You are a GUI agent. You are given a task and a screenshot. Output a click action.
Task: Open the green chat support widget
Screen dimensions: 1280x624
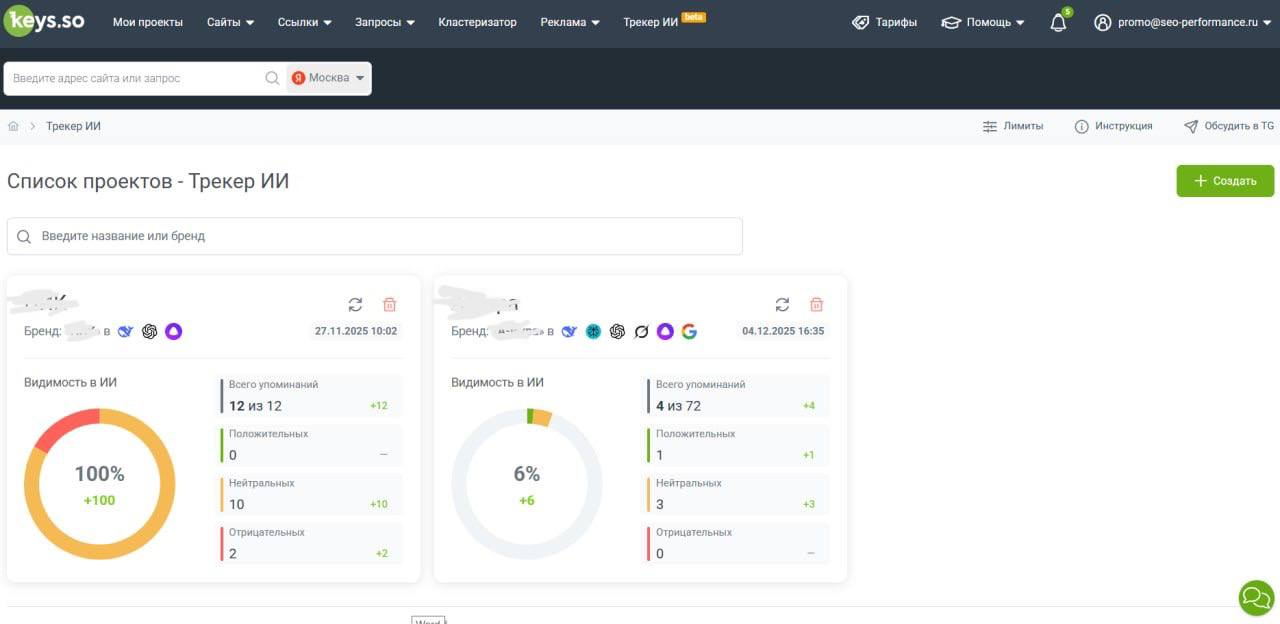coord(1256,597)
